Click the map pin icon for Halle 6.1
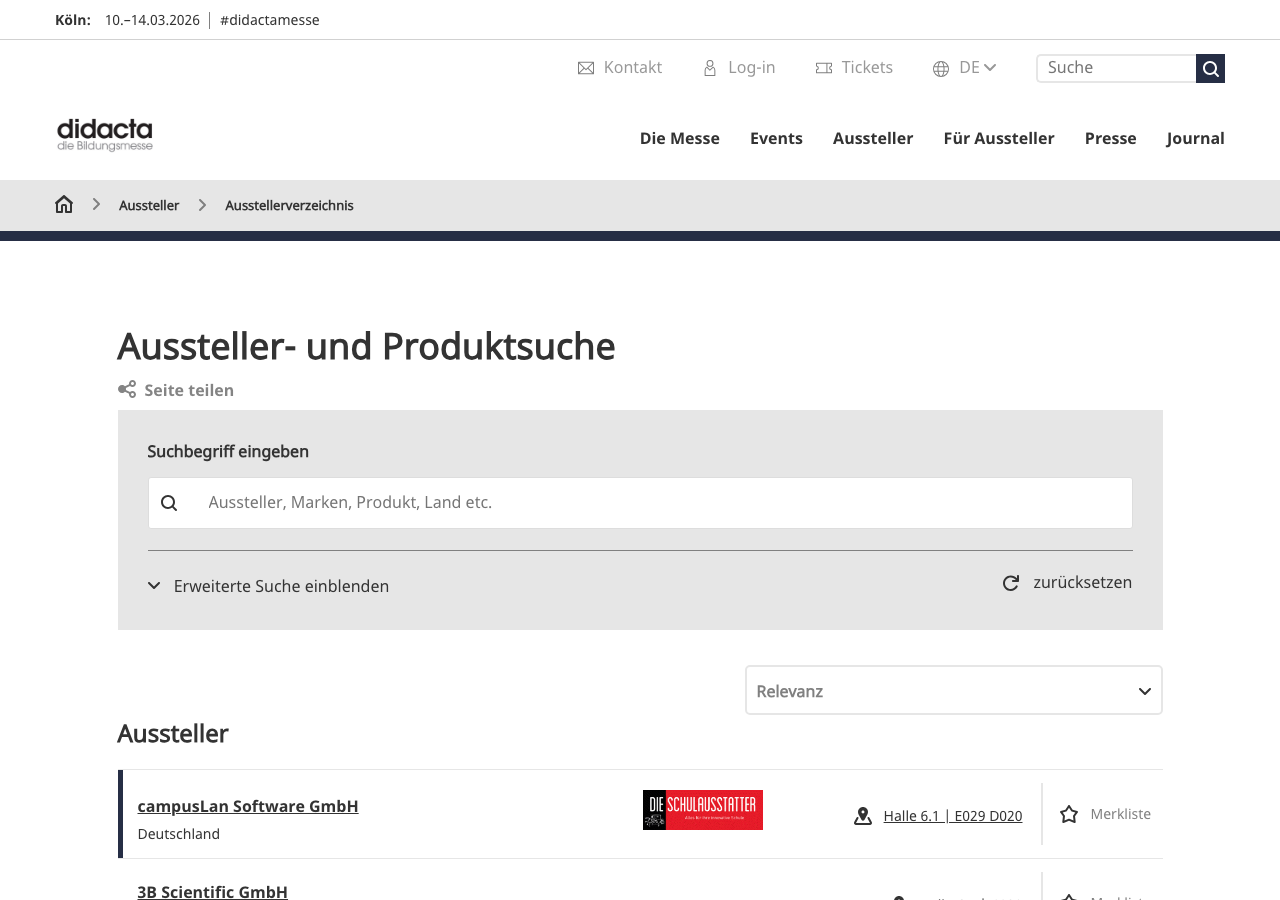 point(863,816)
